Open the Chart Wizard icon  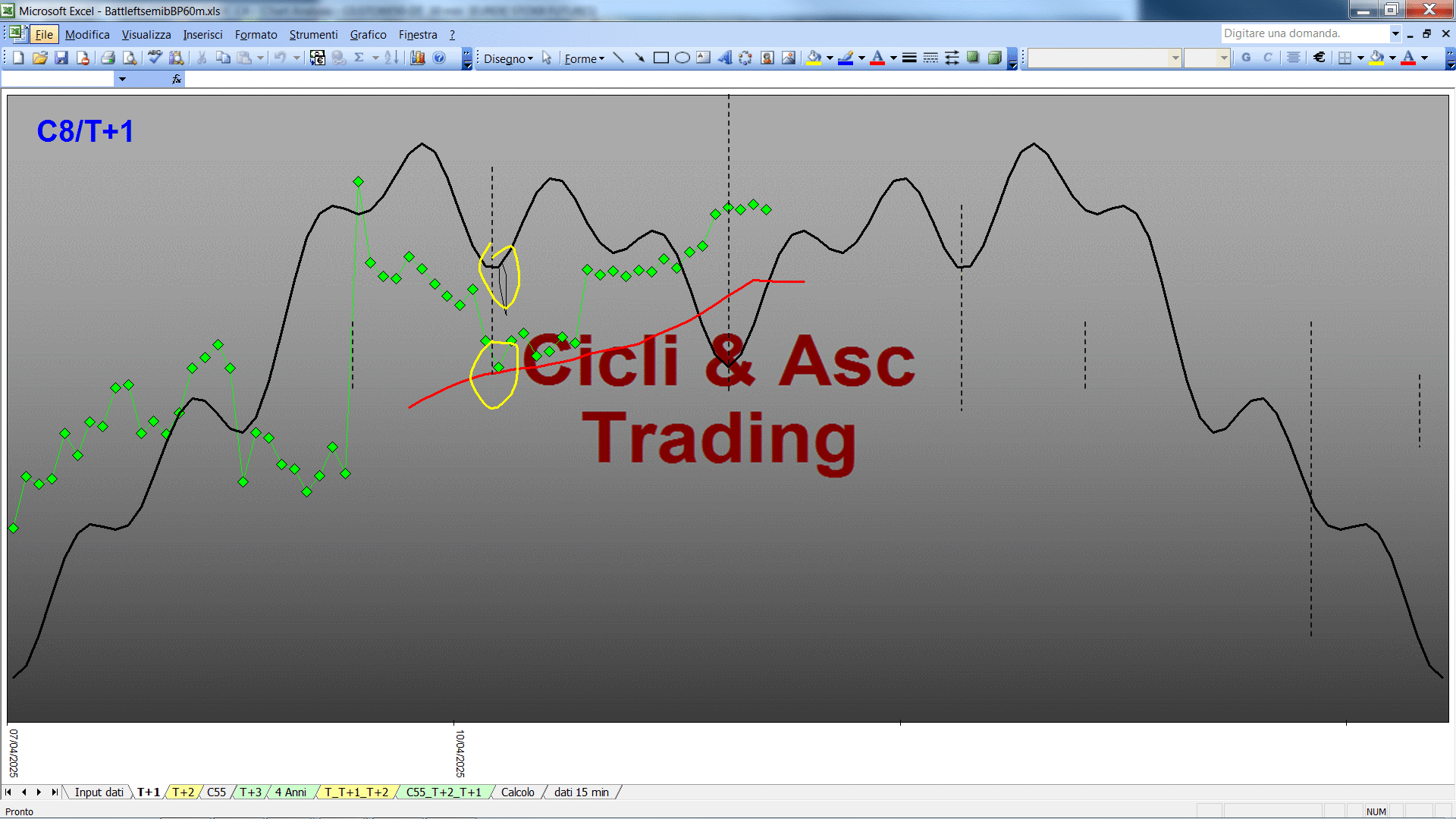coord(418,58)
